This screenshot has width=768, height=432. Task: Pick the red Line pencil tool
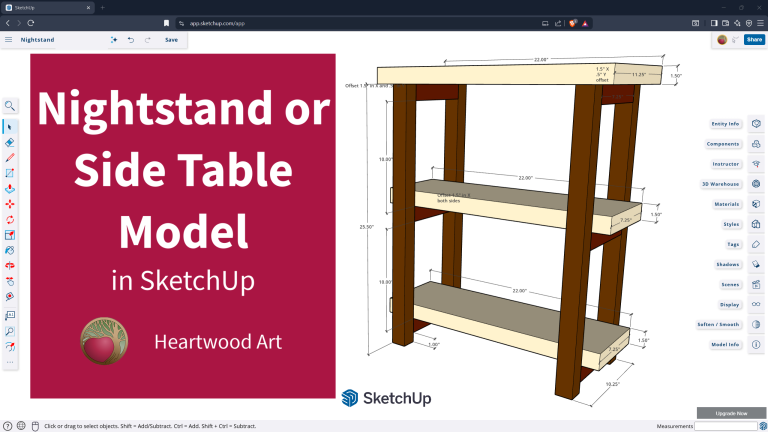click(x=10, y=158)
